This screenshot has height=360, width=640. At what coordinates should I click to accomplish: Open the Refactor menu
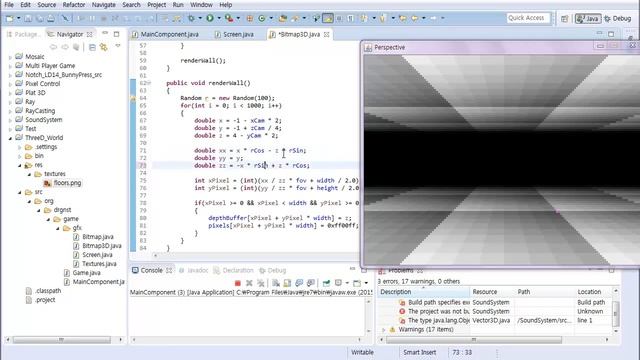[74, 5]
